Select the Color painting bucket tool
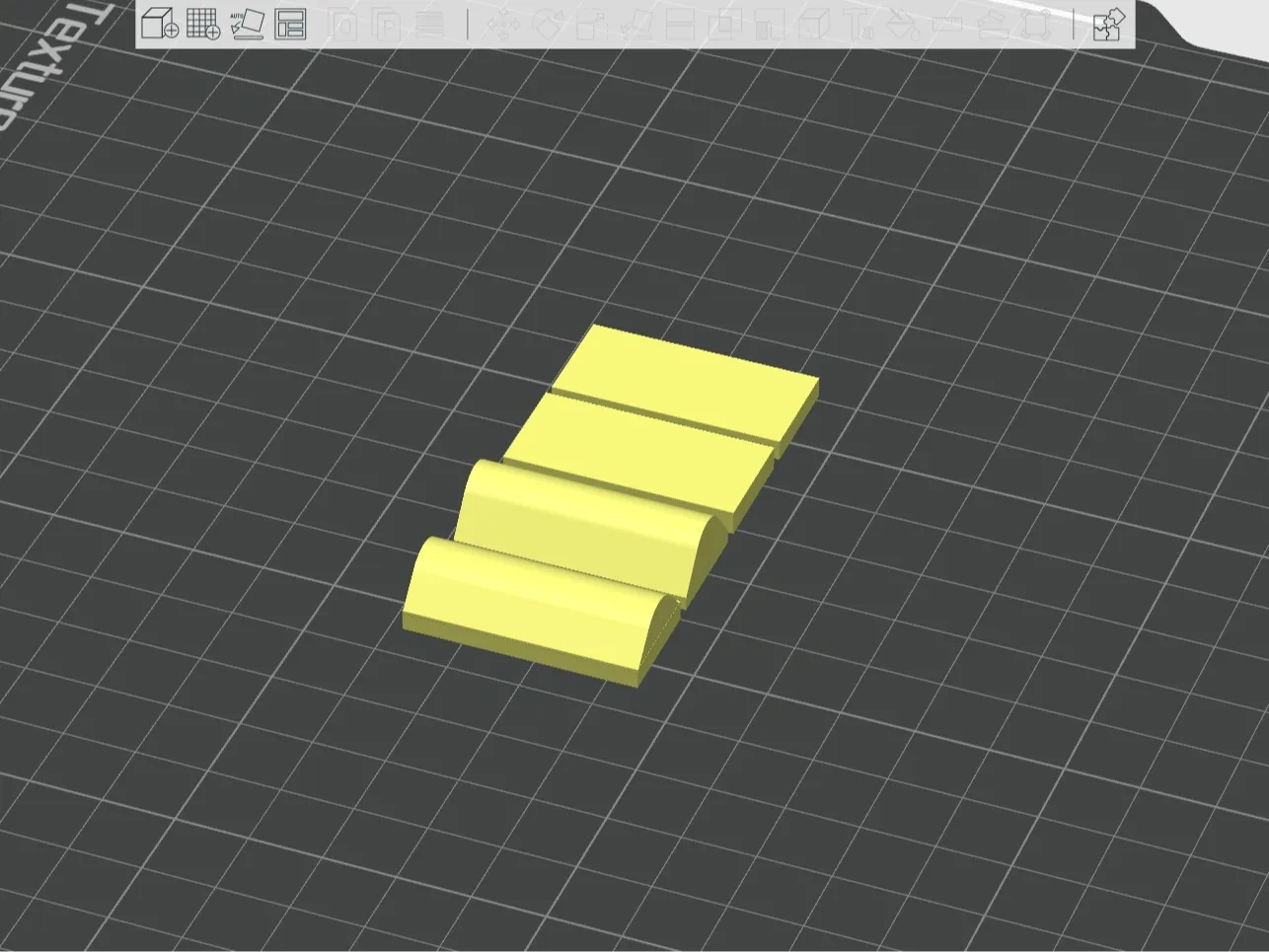Screen dimensions: 1269x952 point(902,24)
